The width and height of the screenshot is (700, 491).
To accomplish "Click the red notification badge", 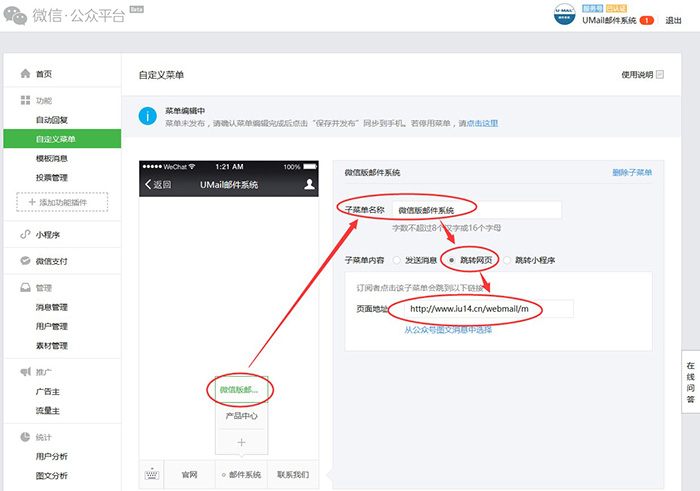I will click(x=646, y=20).
